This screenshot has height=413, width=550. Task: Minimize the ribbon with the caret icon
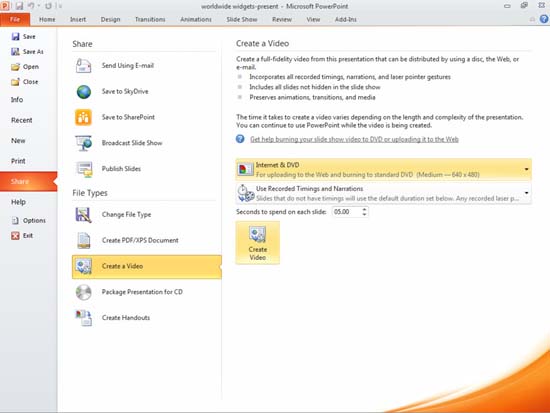click(x=532, y=20)
